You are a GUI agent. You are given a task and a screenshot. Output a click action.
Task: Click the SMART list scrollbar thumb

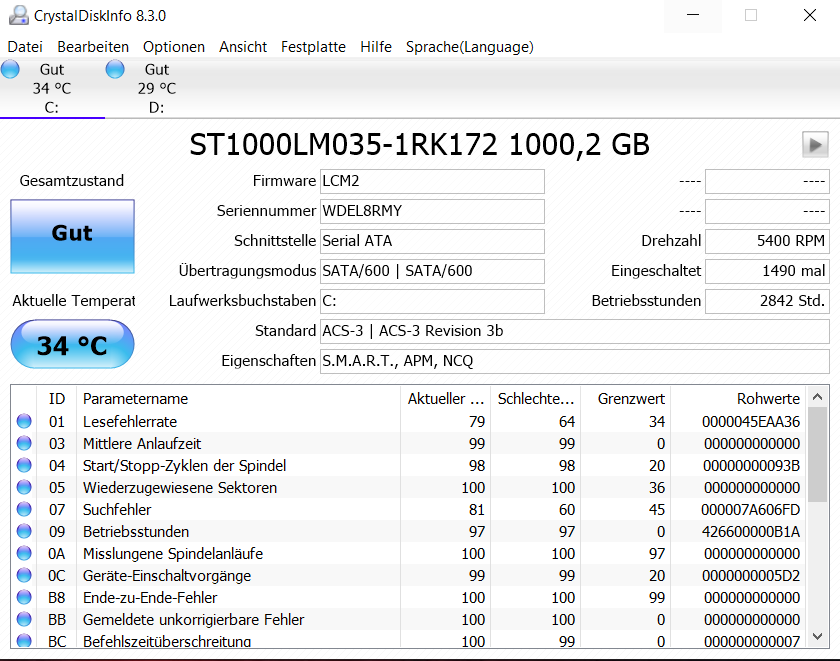click(x=818, y=454)
